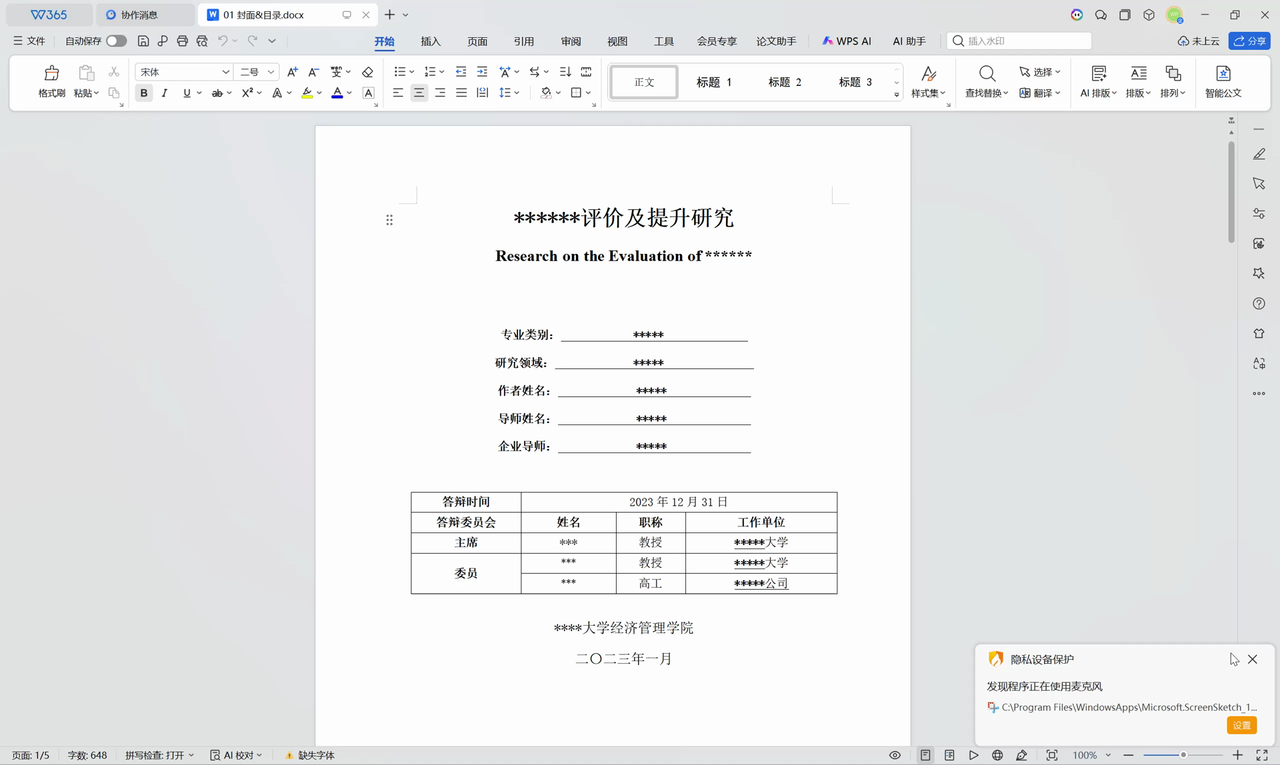This screenshot has width=1280, height=765.
Task: Decrease font size with A- icon
Action: point(313,72)
